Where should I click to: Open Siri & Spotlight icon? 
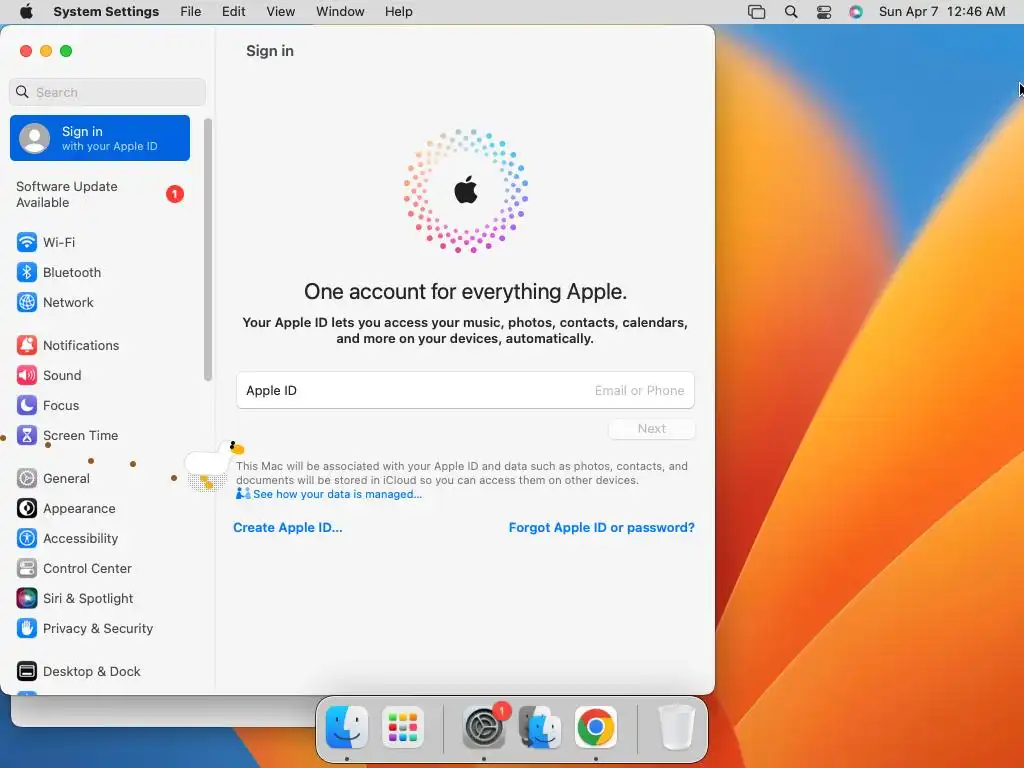pos(27,599)
